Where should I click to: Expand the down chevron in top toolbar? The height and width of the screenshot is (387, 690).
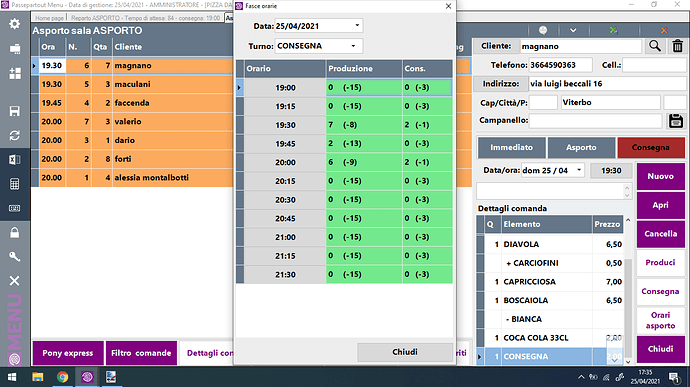(573, 30)
